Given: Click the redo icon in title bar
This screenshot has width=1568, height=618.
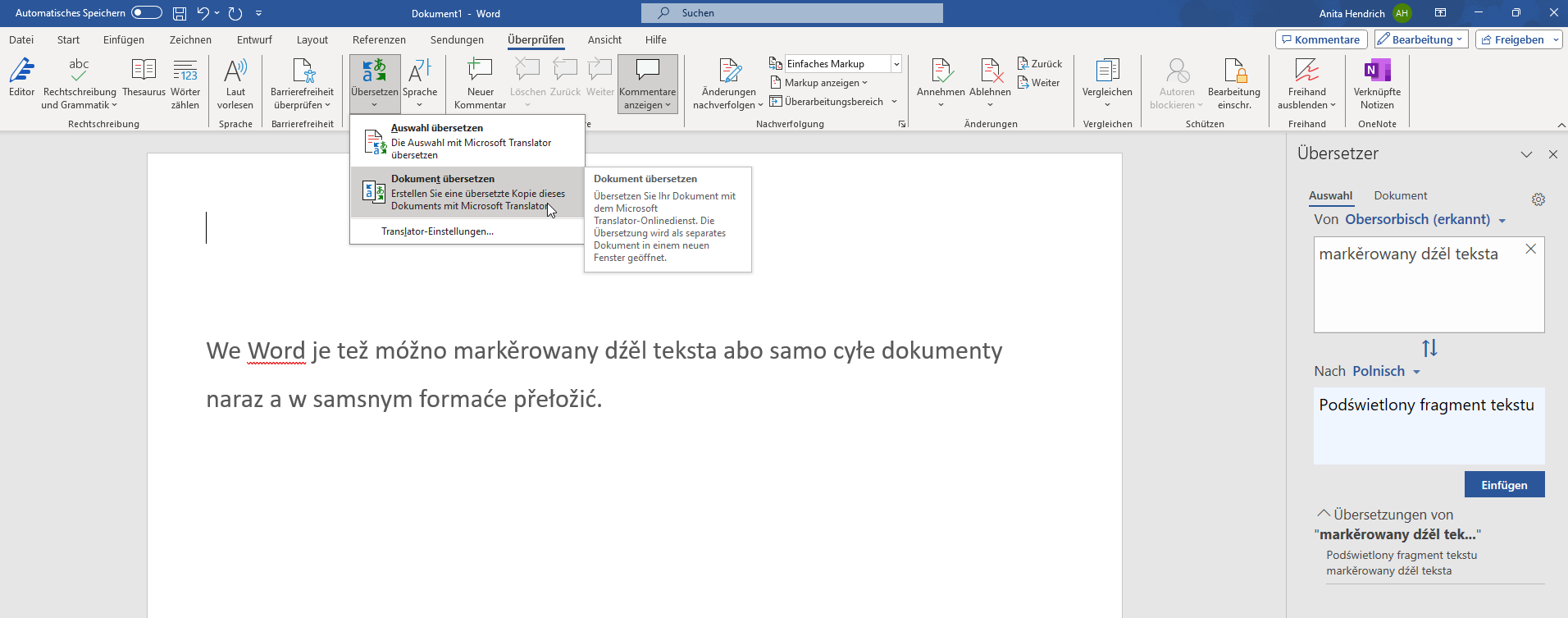Looking at the screenshot, I should pyautogui.click(x=235, y=13).
